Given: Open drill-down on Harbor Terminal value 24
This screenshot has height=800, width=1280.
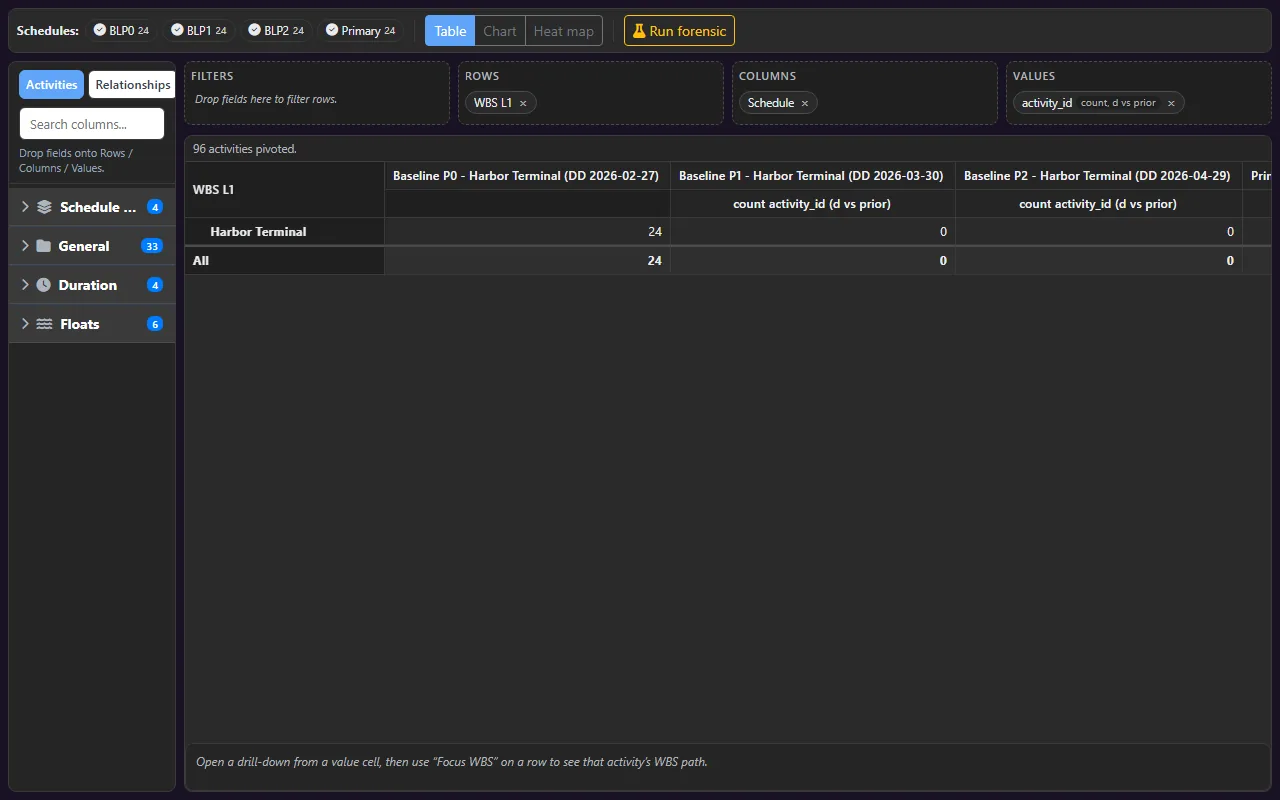Looking at the screenshot, I should coord(527,232).
